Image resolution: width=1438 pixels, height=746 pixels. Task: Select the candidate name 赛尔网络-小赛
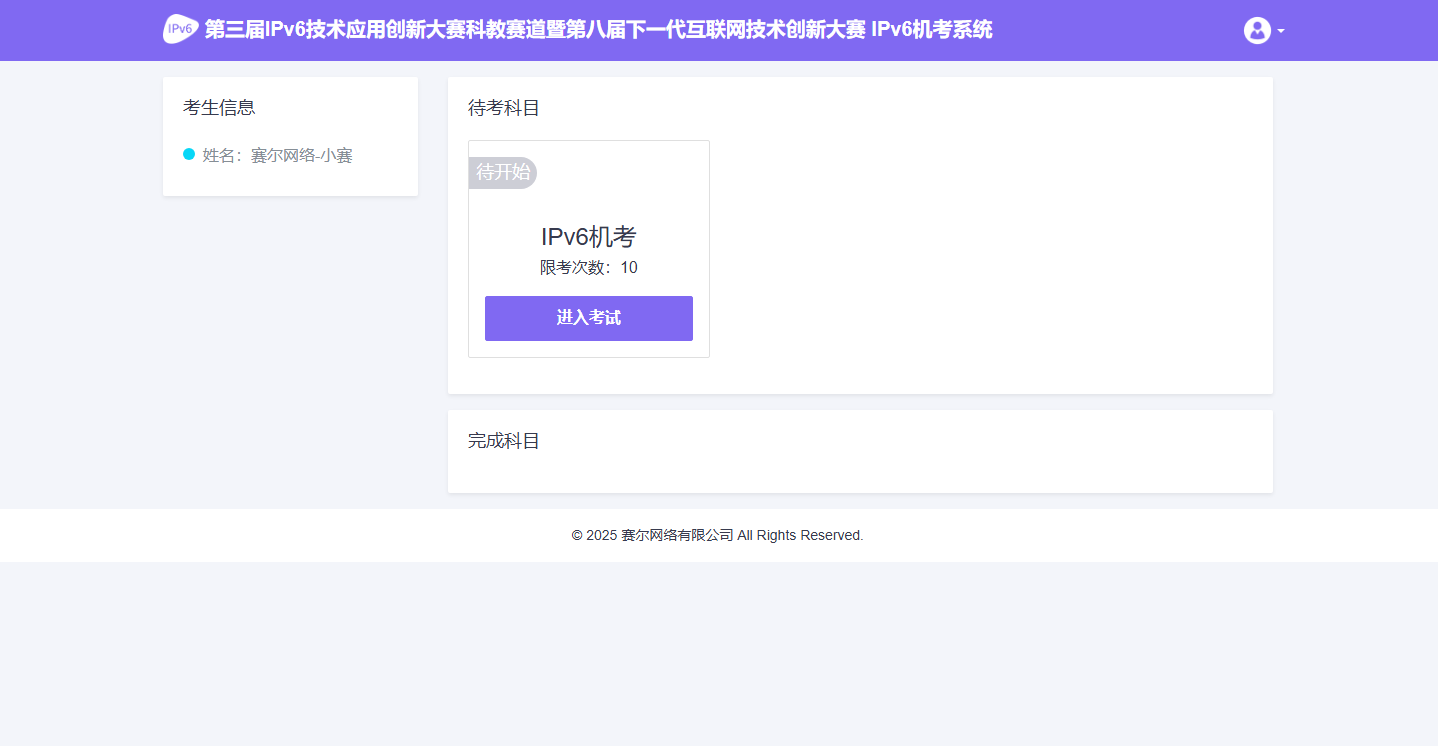pos(301,156)
